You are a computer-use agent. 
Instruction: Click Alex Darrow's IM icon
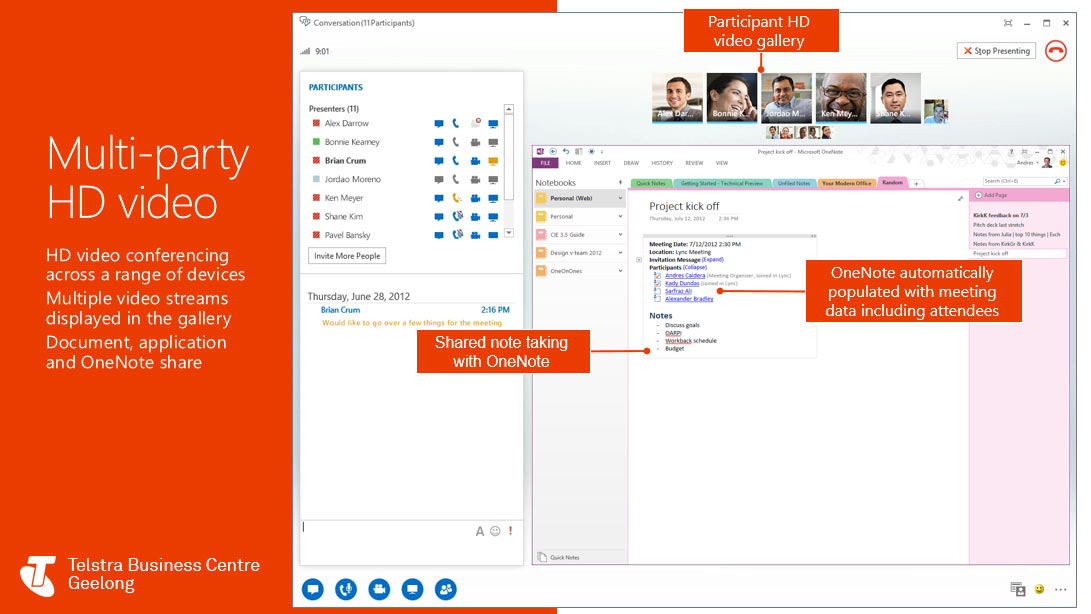coord(439,123)
